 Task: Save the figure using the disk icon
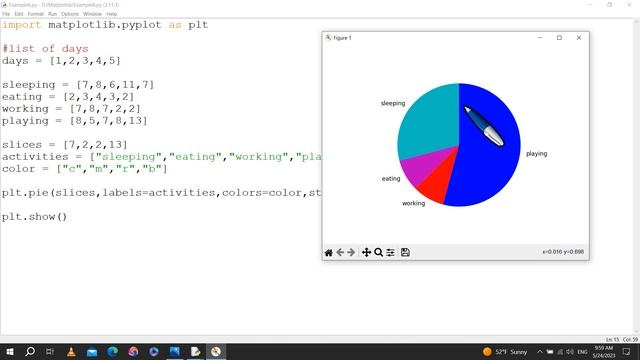coord(405,253)
